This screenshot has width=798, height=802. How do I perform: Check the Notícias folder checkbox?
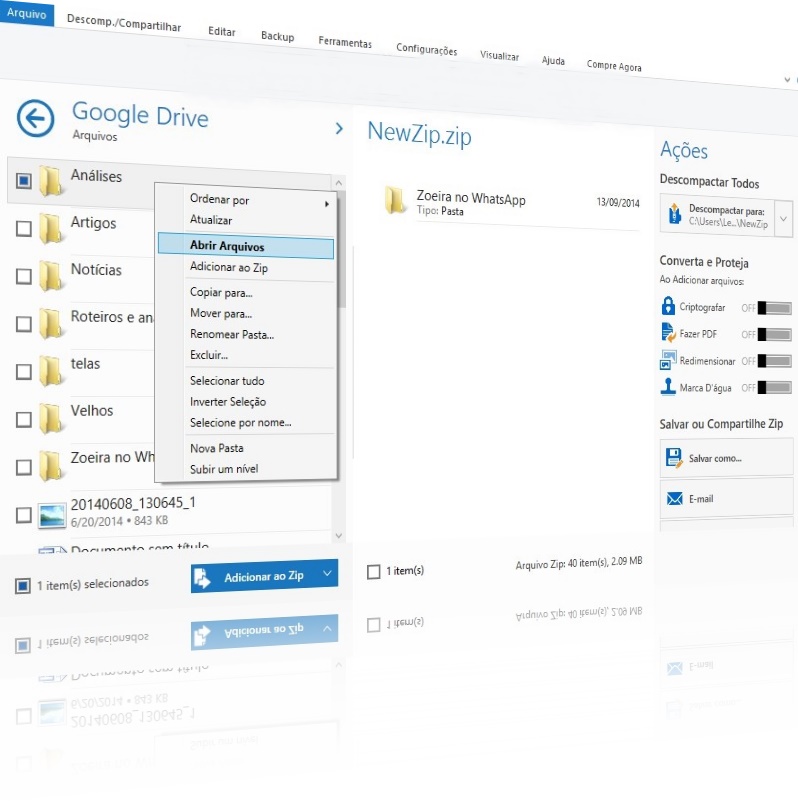point(24,276)
